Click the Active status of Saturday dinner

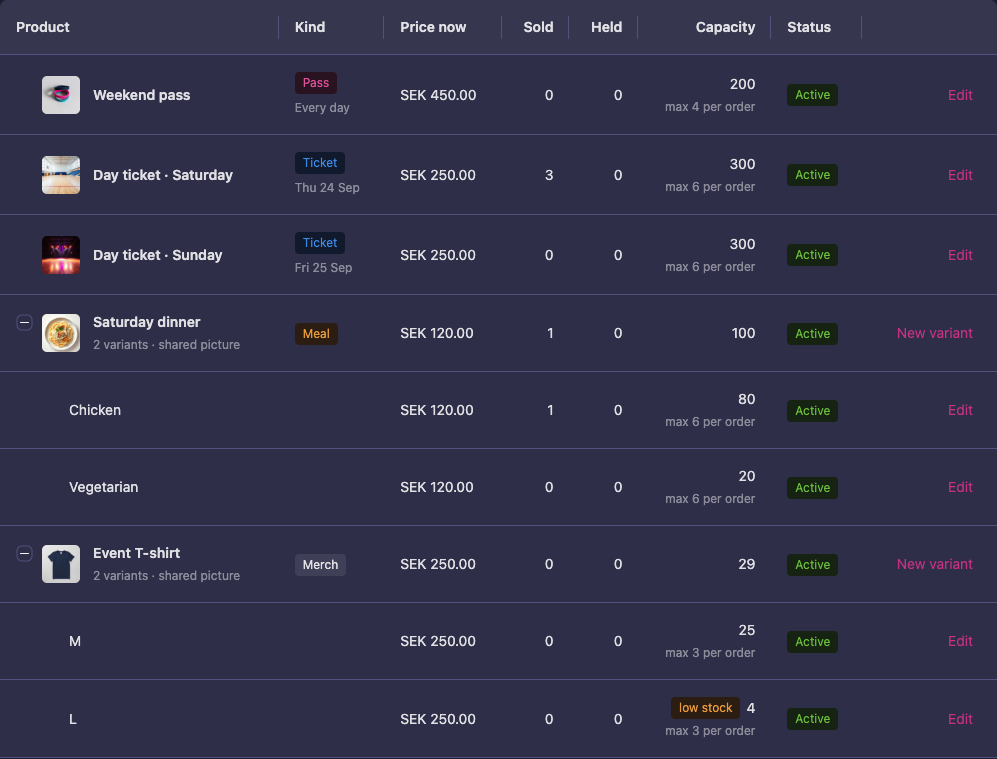coord(813,334)
